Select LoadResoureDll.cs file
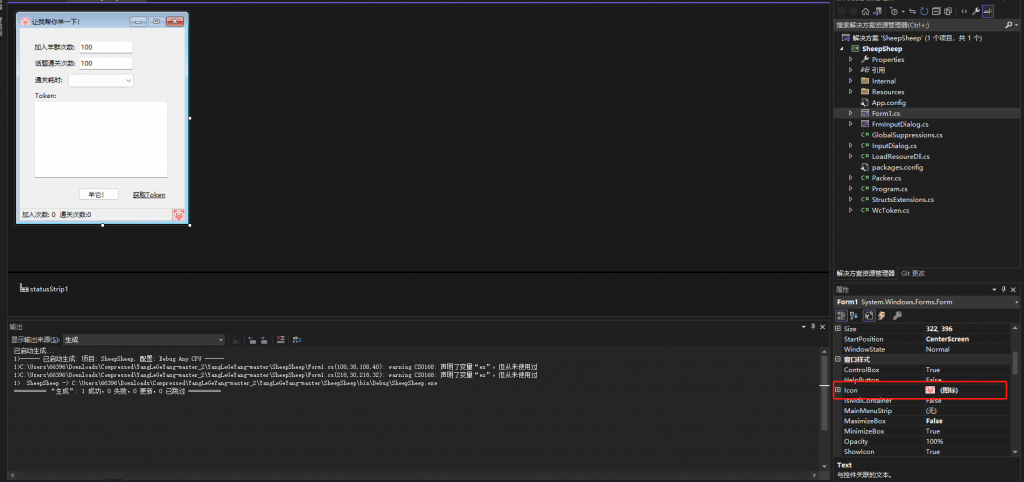The image size is (1024, 482). click(x=901, y=156)
